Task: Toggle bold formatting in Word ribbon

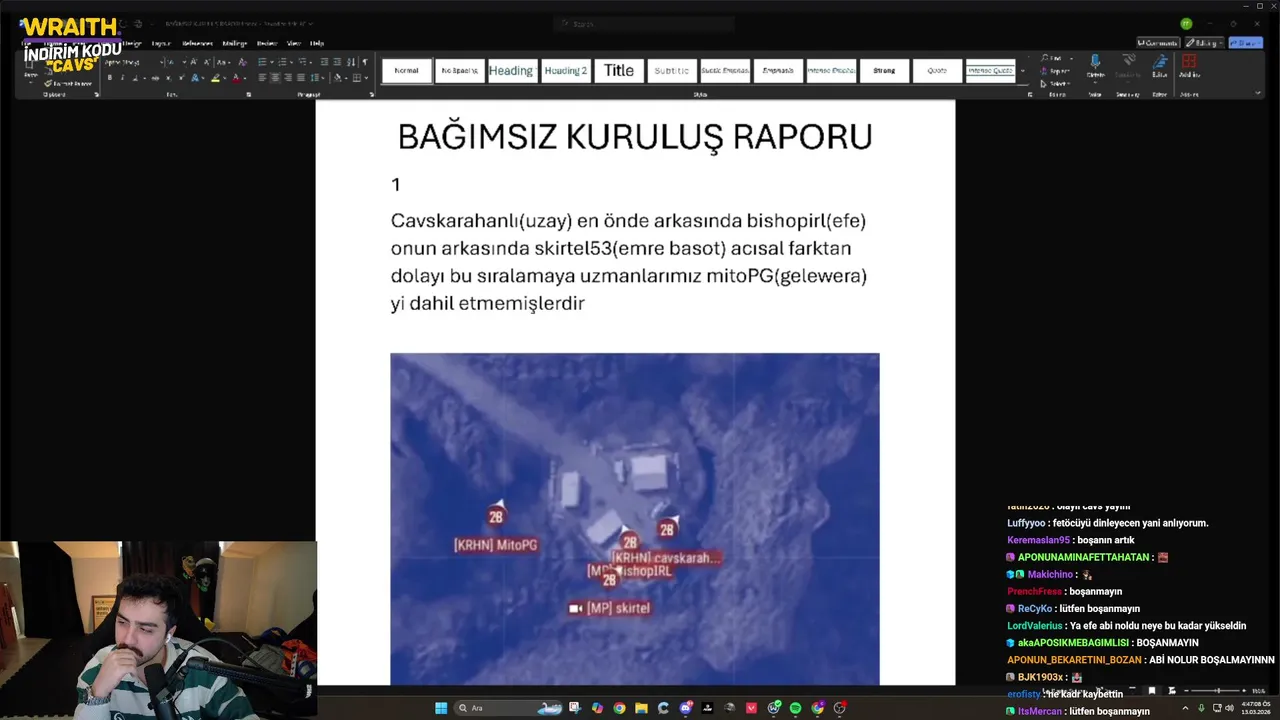Action: coord(109,77)
